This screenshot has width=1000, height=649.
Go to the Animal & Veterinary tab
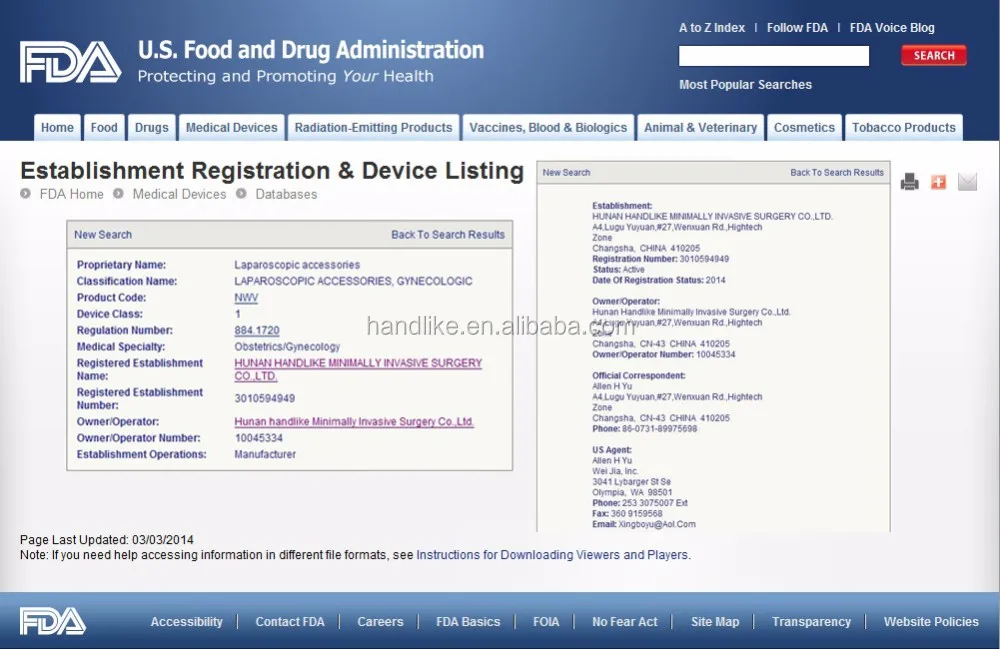700,128
